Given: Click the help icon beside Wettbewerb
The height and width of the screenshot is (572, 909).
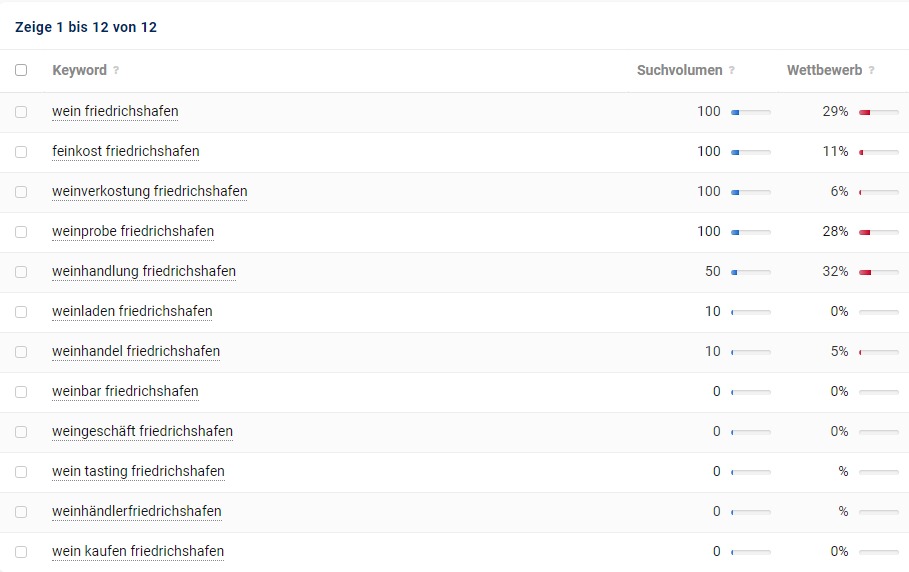Looking at the screenshot, I should 872,71.
